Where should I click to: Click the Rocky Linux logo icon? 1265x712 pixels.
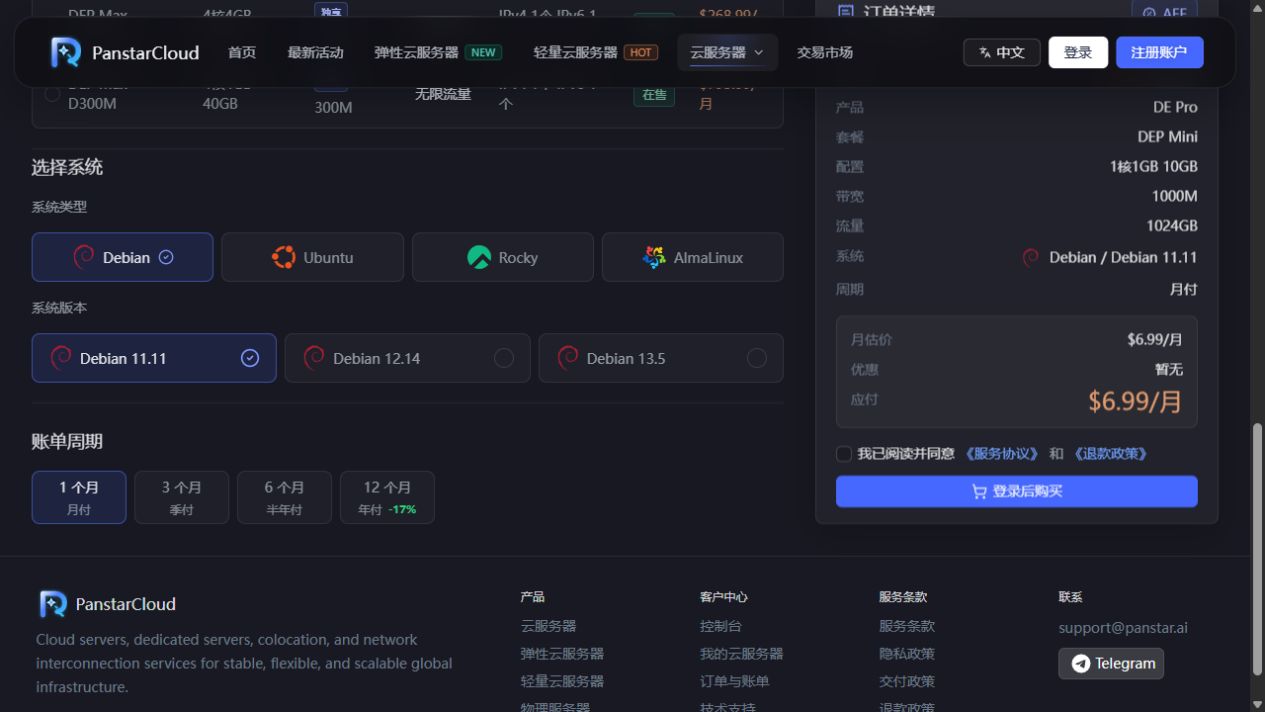click(x=479, y=257)
